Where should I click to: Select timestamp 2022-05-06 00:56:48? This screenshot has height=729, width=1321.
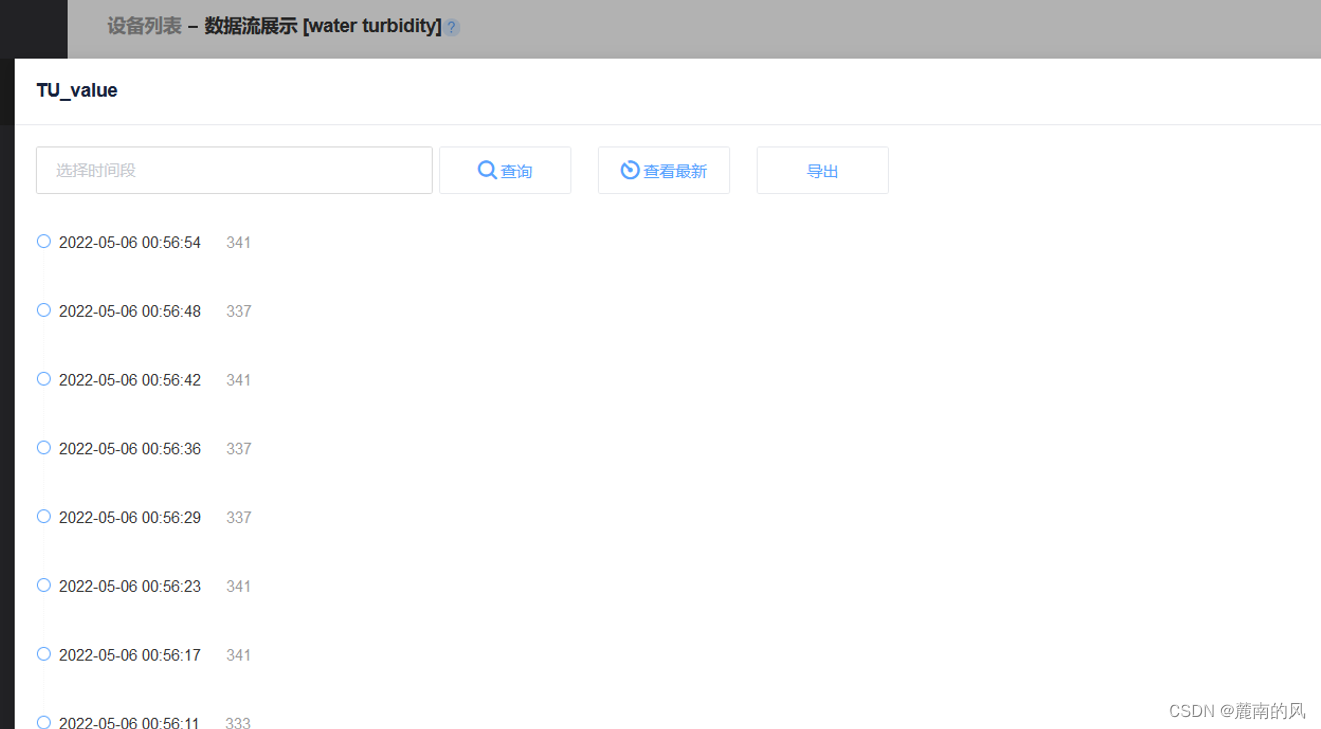pos(130,312)
